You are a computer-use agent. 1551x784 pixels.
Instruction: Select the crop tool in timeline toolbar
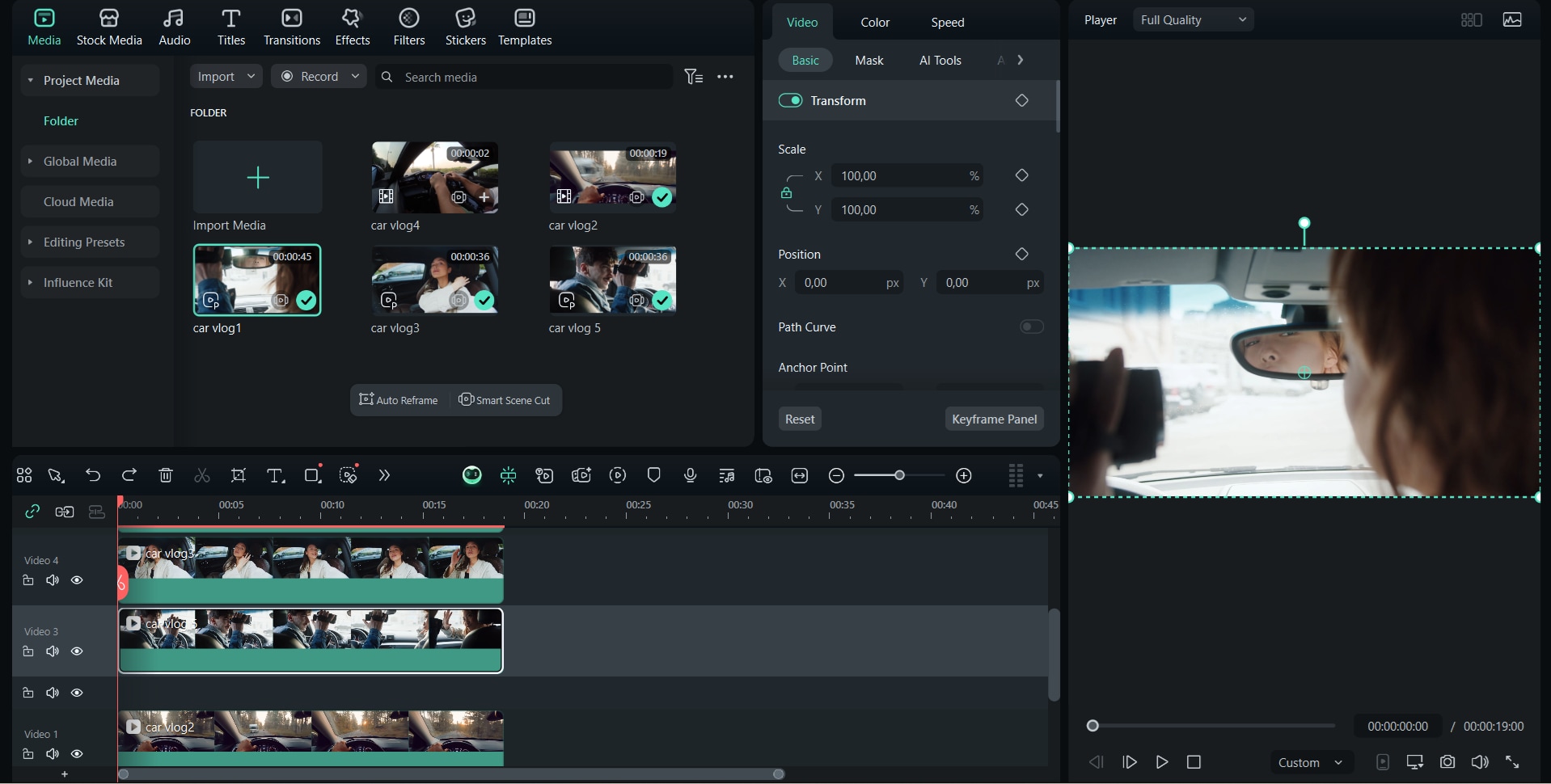pyautogui.click(x=239, y=475)
